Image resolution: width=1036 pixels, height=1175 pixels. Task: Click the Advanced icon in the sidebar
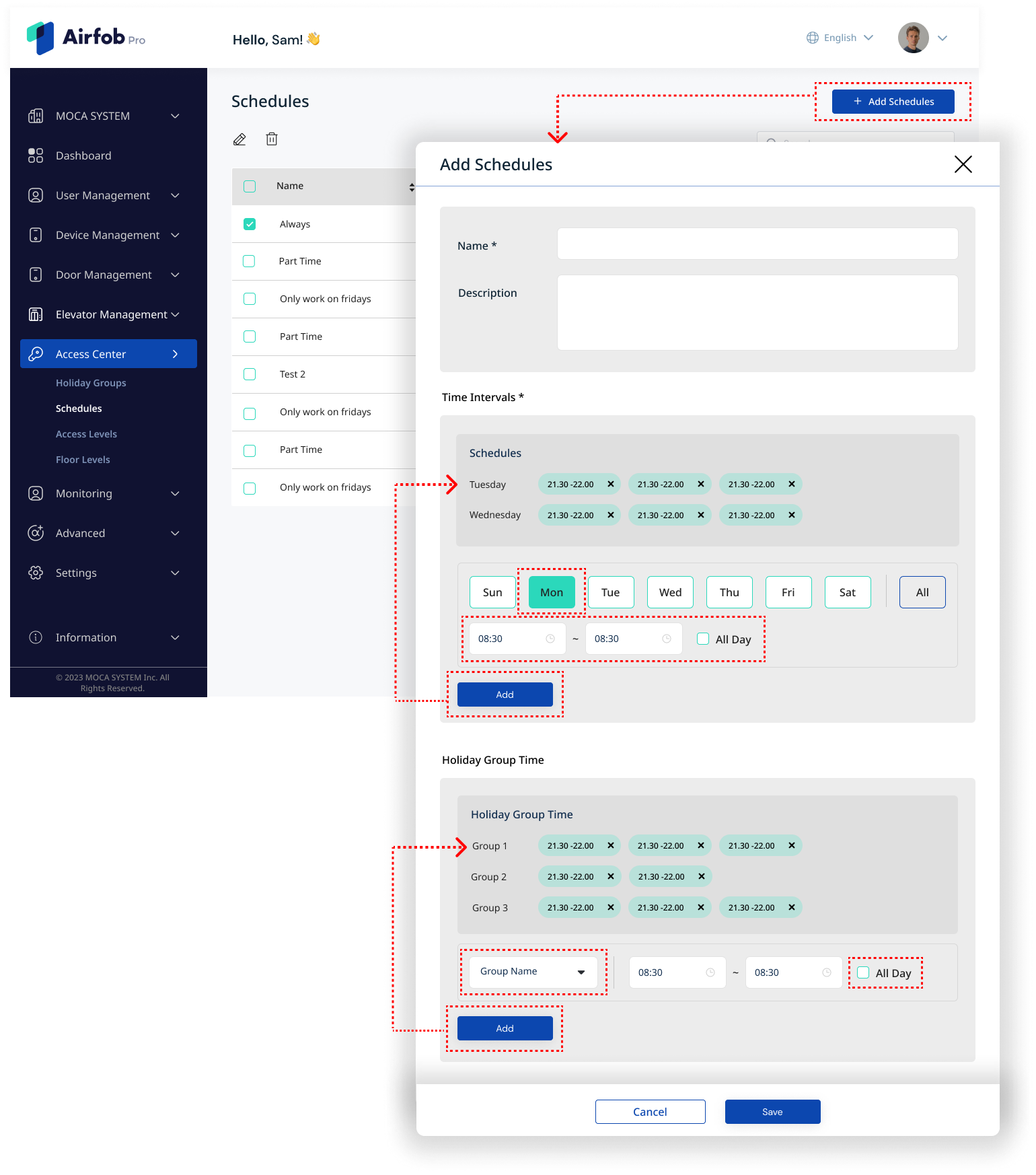click(36, 533)
